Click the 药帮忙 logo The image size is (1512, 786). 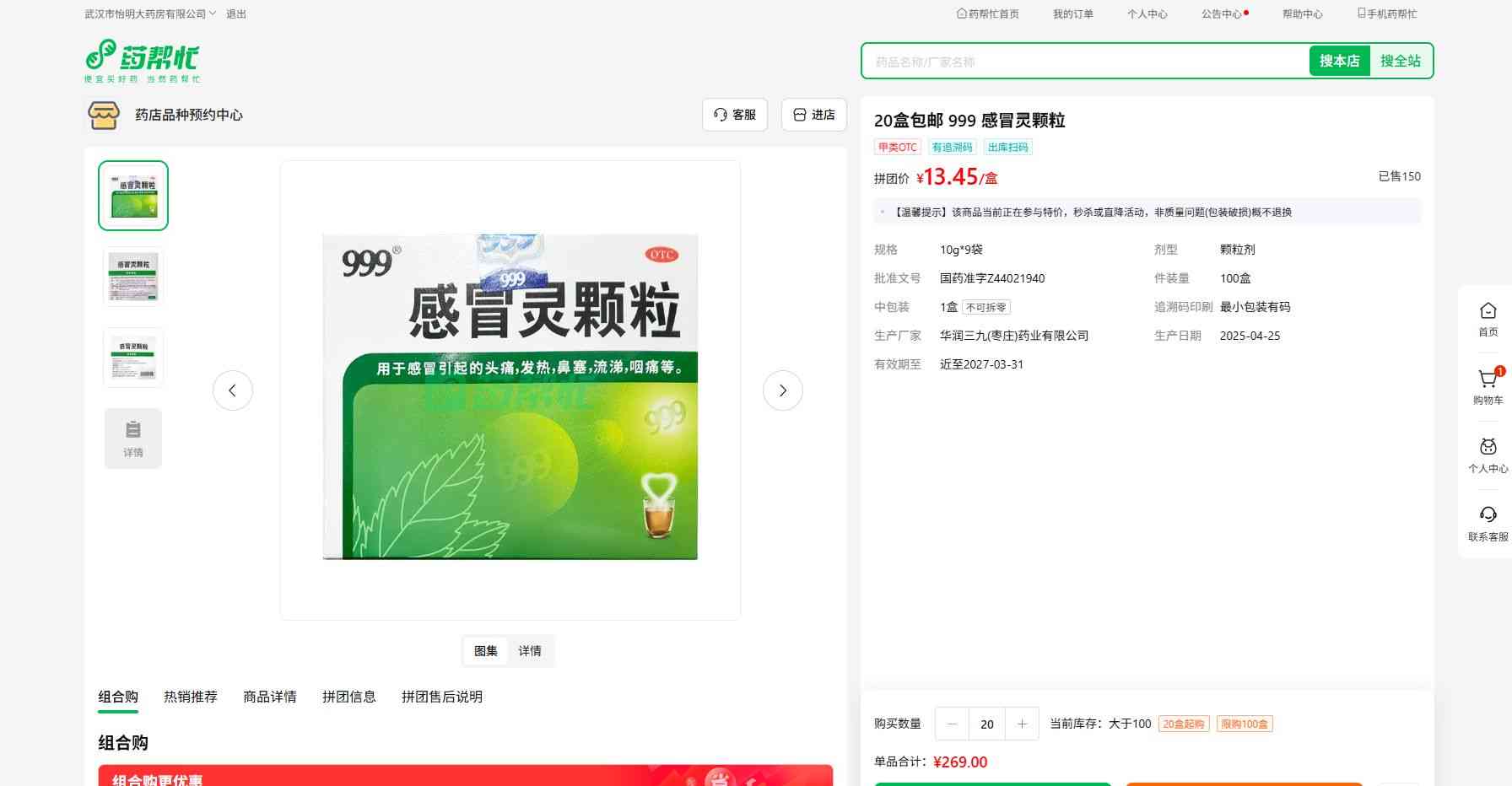[x=142, y=60]
